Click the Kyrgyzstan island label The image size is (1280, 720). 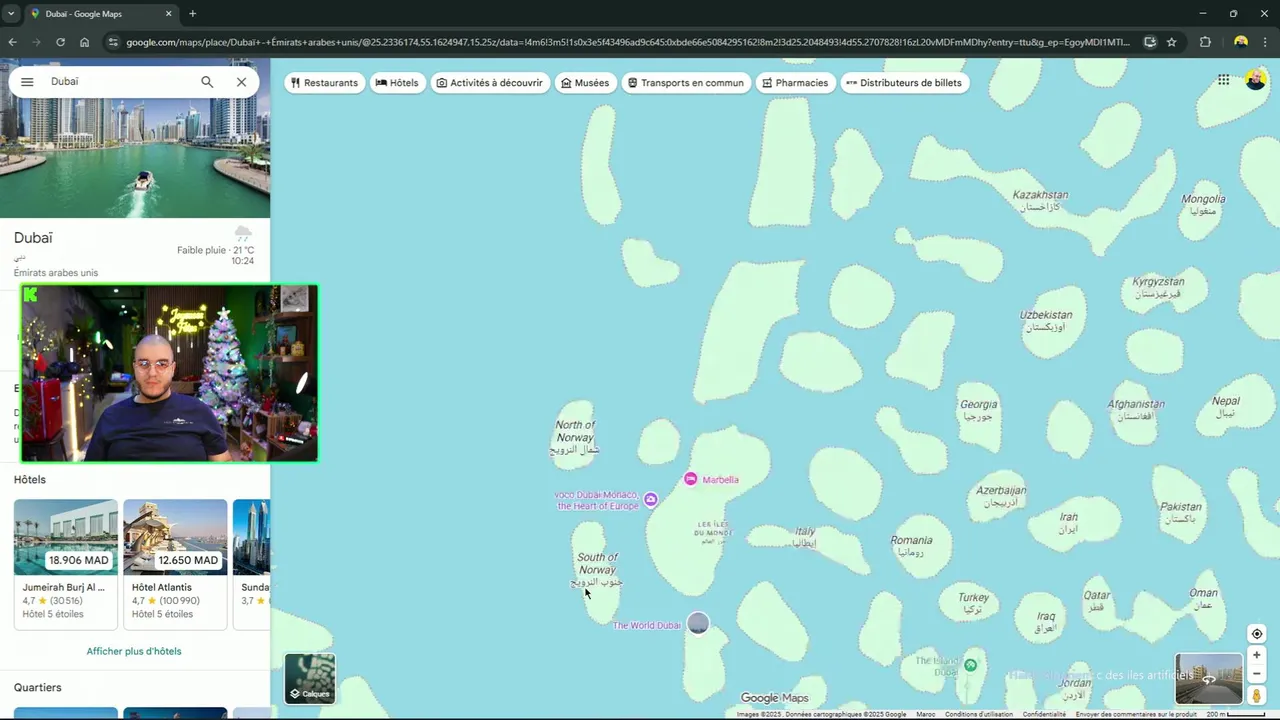[x=1158, y=288]
